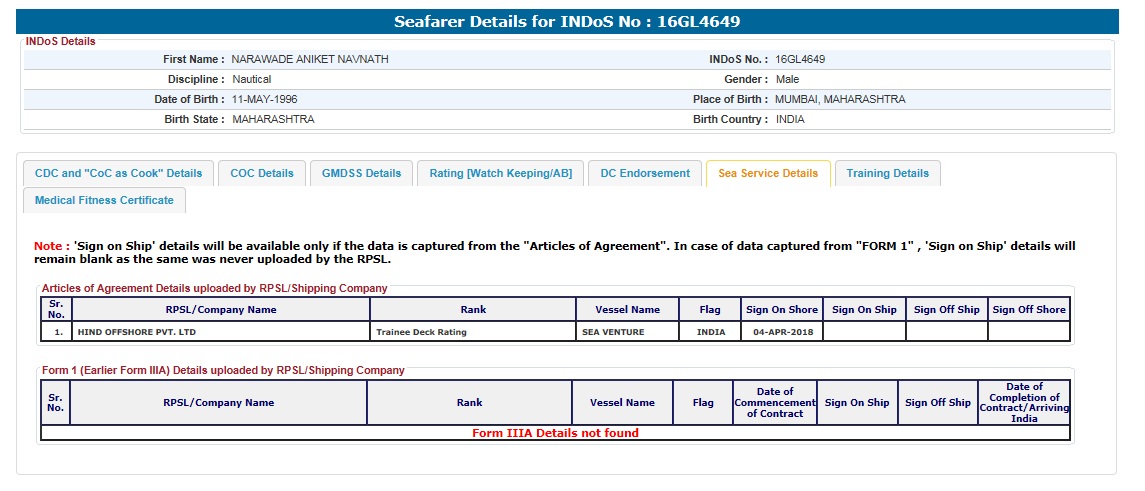Open the CDC and "CoC as Cook" Details tab
Image resolution: width=1145 pixels, height=491 pixels.
click(118, 173)
